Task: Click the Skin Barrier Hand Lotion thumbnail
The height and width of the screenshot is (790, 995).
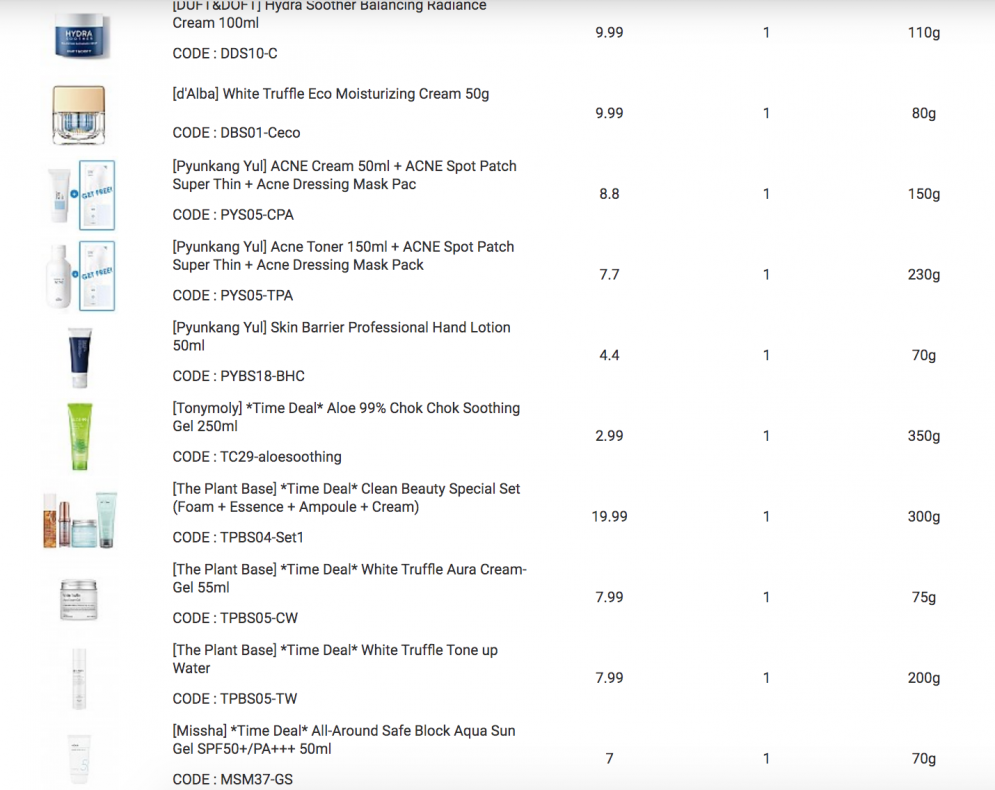Action: tap(80, 357)
